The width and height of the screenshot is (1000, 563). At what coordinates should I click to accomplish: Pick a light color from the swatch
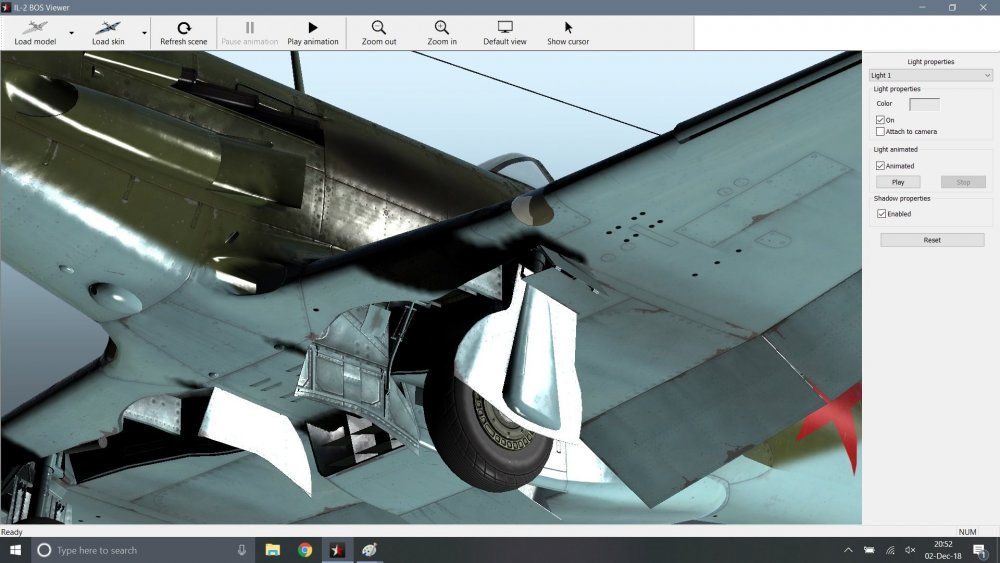(924, 104)
